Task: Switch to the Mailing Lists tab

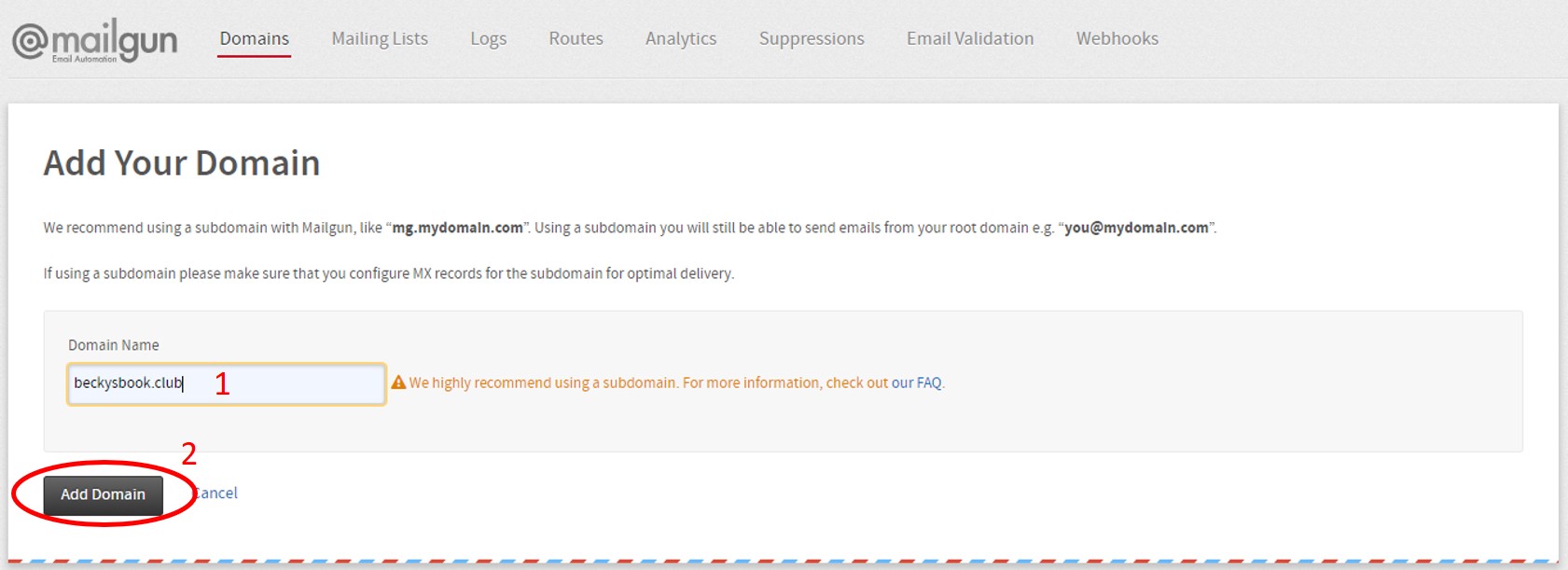Action: coord(380,38)
